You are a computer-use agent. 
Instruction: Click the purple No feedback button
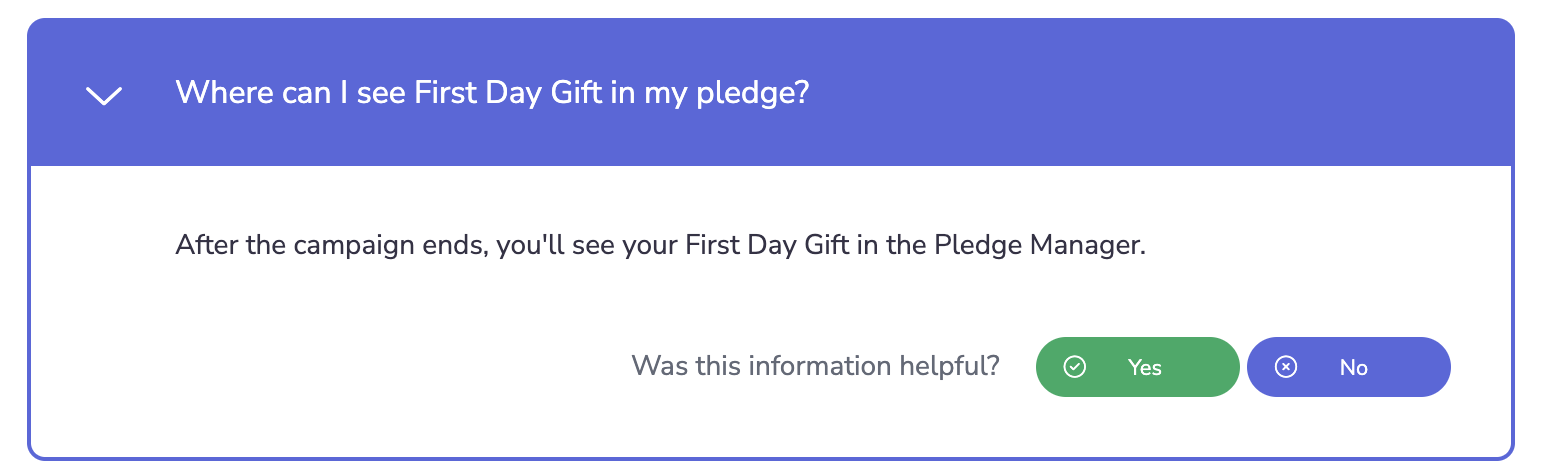(1348, 367)
